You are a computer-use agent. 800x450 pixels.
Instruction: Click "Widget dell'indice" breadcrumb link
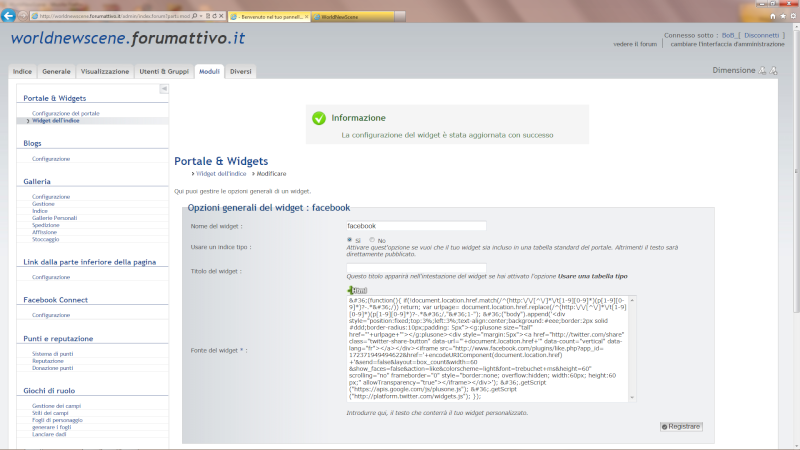[221, 174]
